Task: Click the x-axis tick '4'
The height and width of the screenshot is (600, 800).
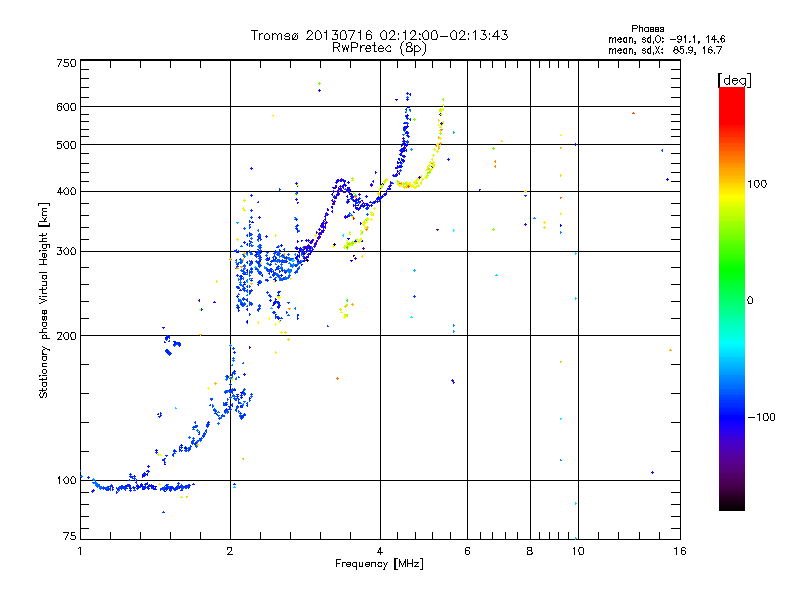Action: [x=380, y=551]
